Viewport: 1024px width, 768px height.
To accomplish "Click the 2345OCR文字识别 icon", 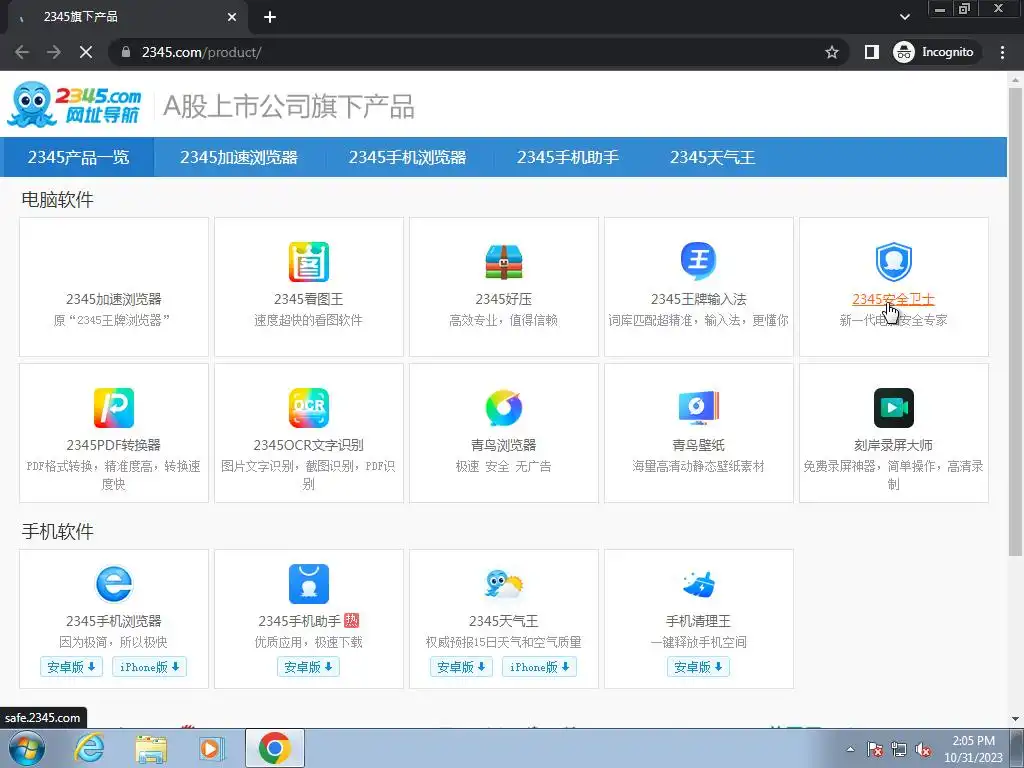I will (x=309, y=408).
